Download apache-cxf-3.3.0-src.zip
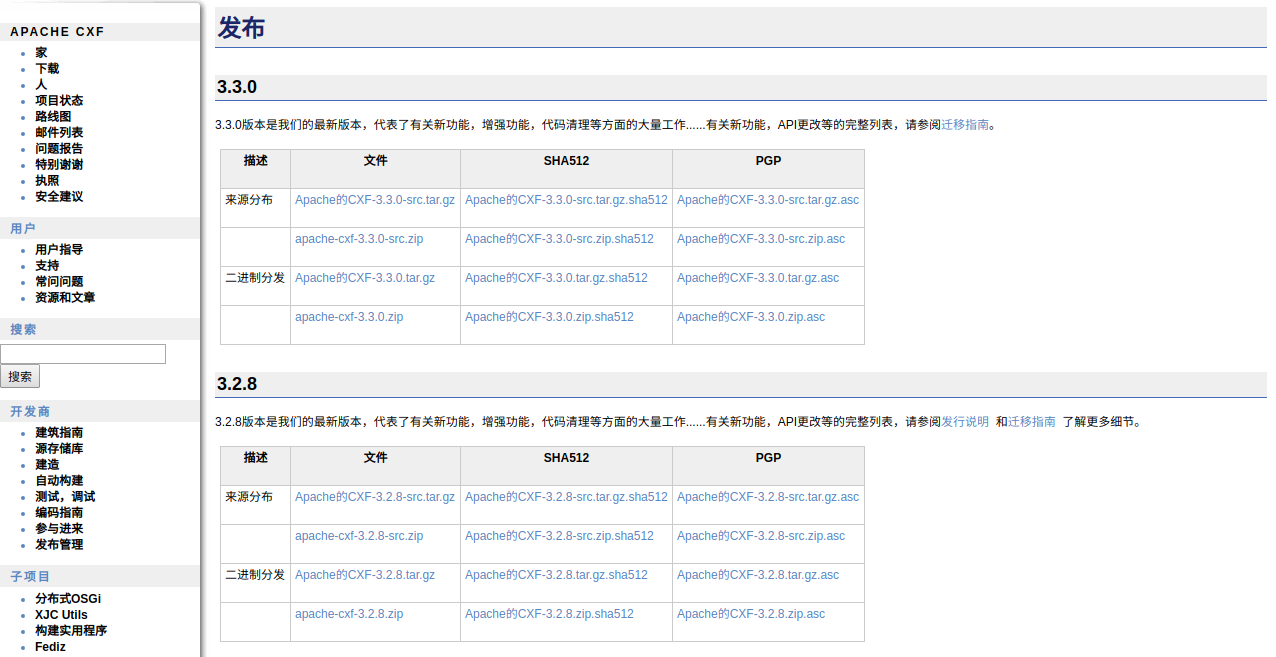 tap(359, 239)
